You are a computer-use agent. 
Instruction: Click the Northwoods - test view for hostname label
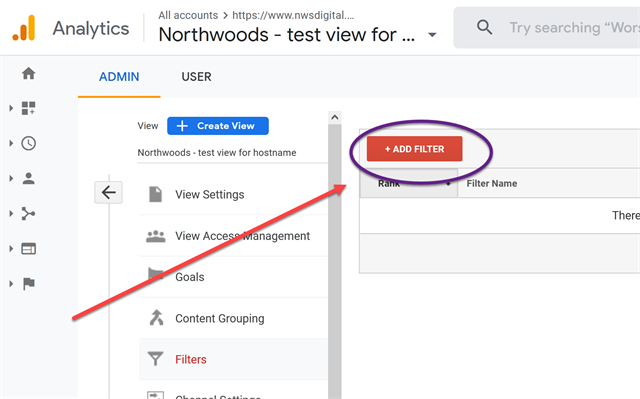tap(217, 153)
